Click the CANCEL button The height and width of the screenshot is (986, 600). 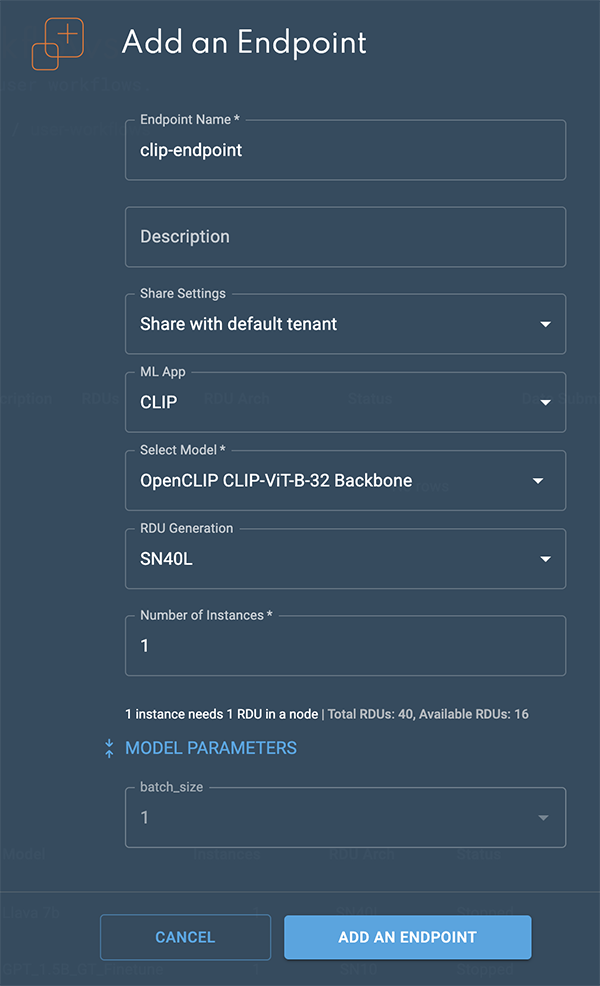click(x=185, y=937)
